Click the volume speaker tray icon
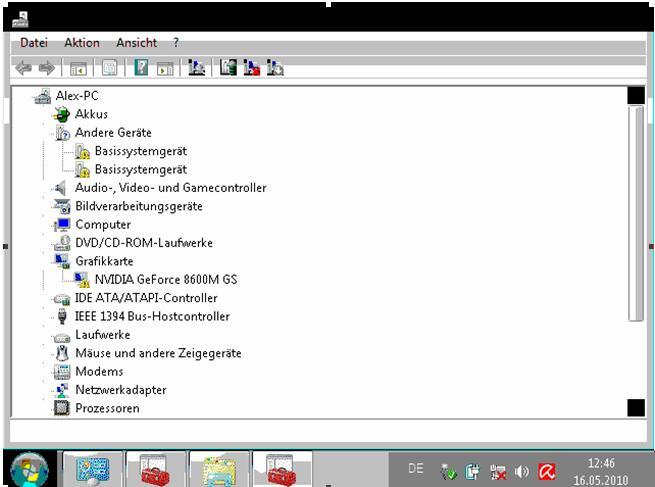The image size is (655, 487). coord(522,472)
